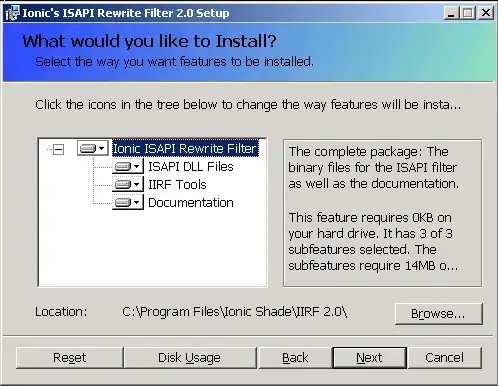Open install-state dropdown for IIRF Tools

[128, 184]
